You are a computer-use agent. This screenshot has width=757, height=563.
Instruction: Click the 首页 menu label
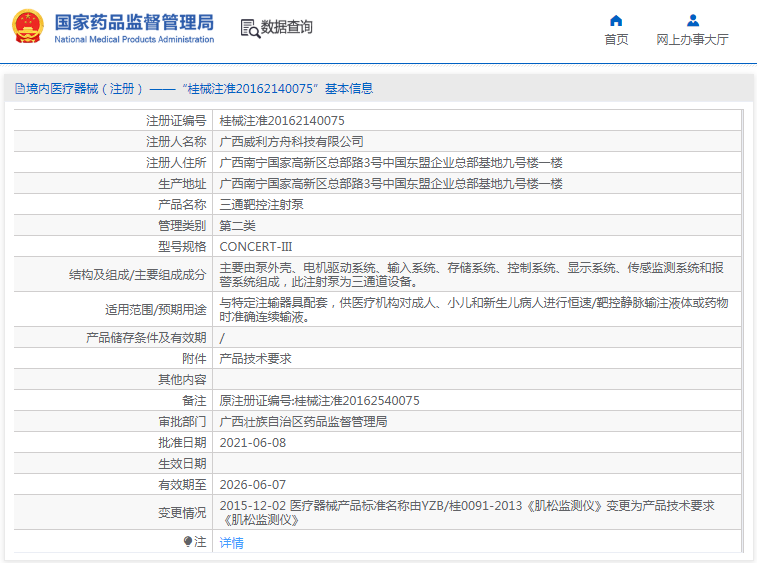point(616,40)
